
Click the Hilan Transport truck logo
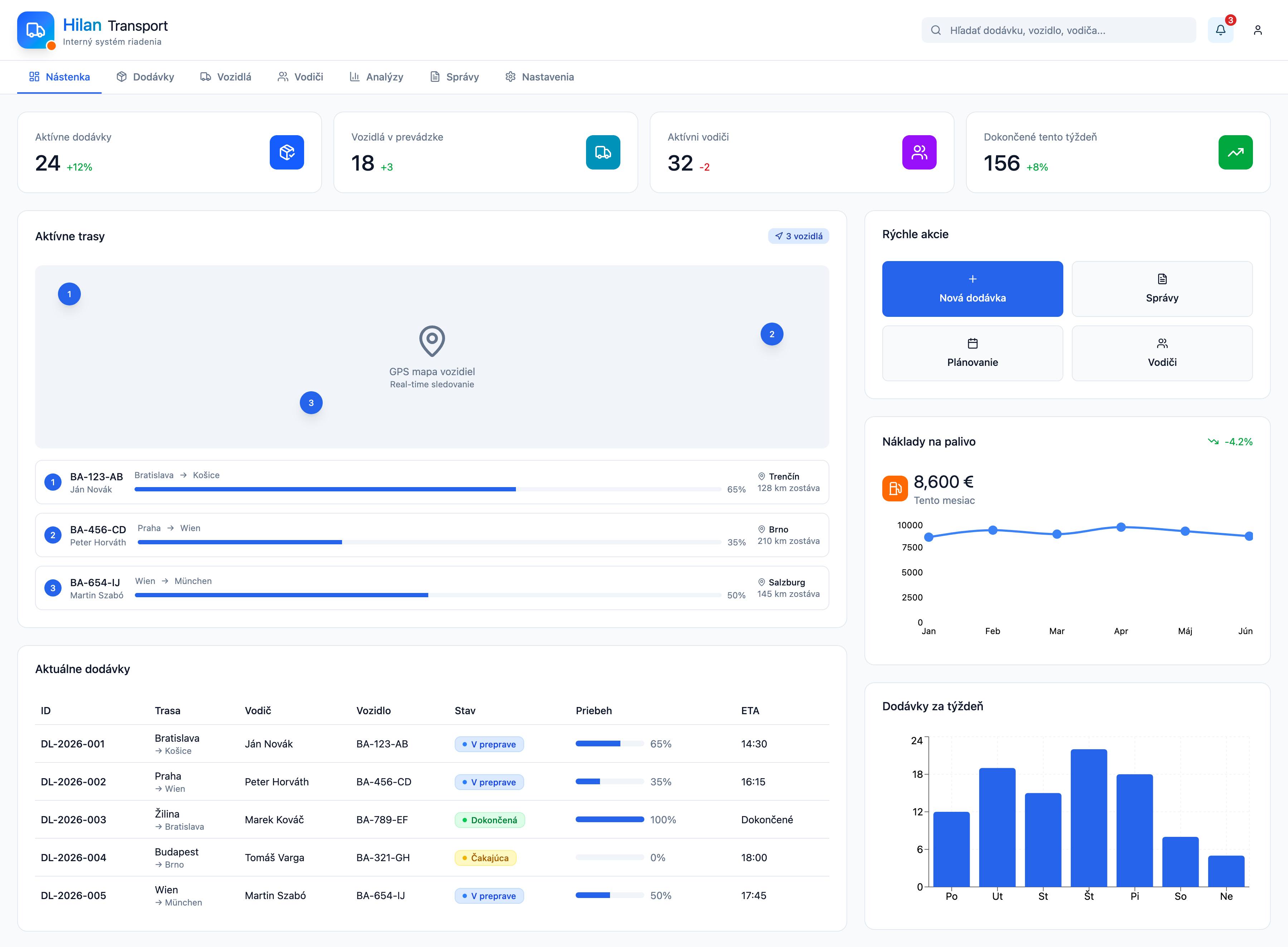[x=35, y=30]
